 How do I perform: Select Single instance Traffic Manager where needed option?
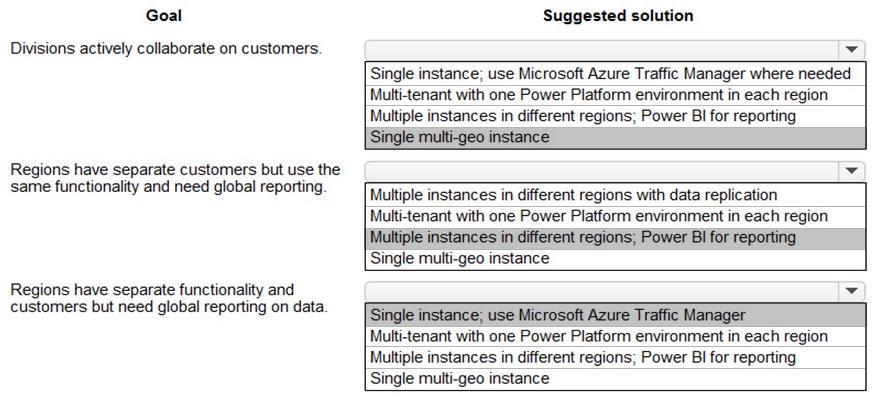(x=610, y=74)
